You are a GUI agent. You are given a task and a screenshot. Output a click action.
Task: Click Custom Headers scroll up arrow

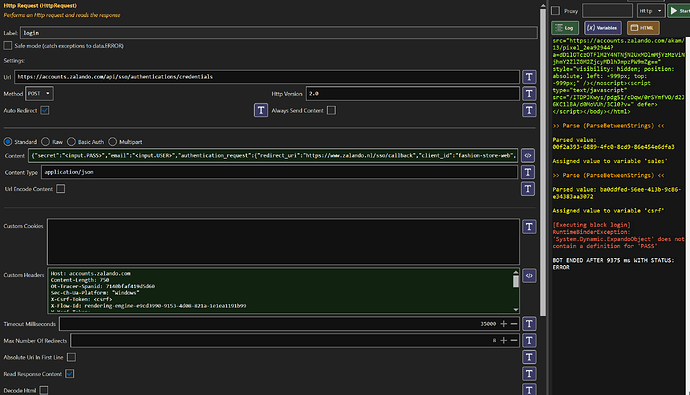click(516, 273)
